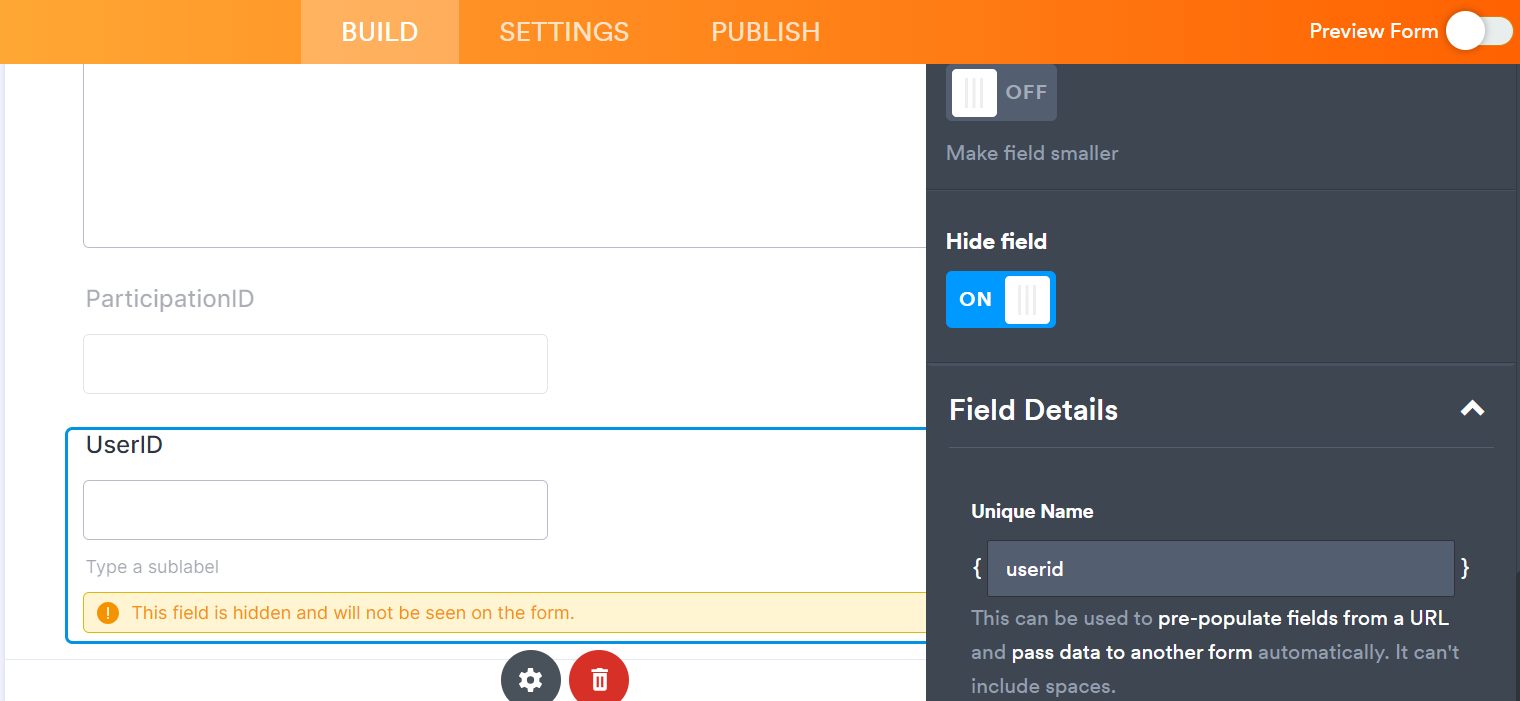Click inside the userid Unique Name box

tap(1220, 567)
